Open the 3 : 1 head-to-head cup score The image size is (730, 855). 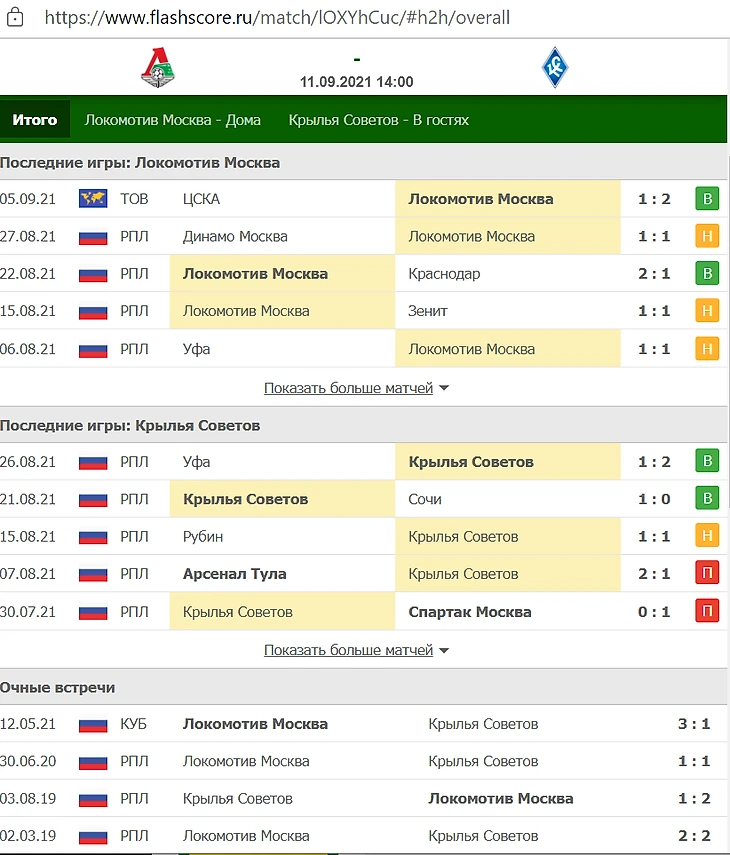(694, 724)
